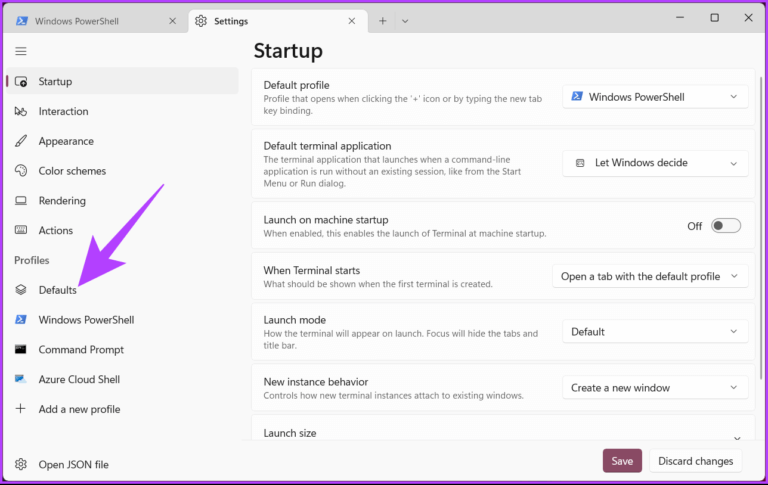This screenshot has height=485, width=768.
Task: Click the Startup page heading
Action: pos(288,51)
